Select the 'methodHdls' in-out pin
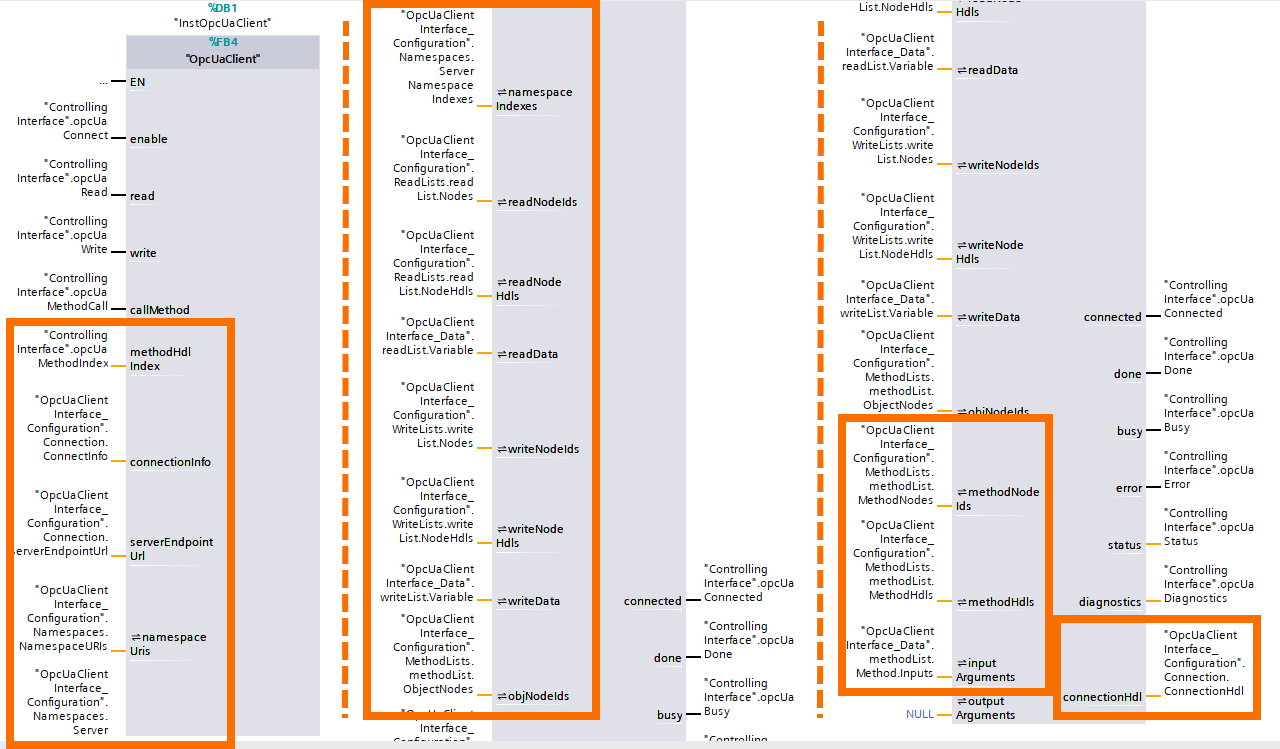 click(995, 602)
